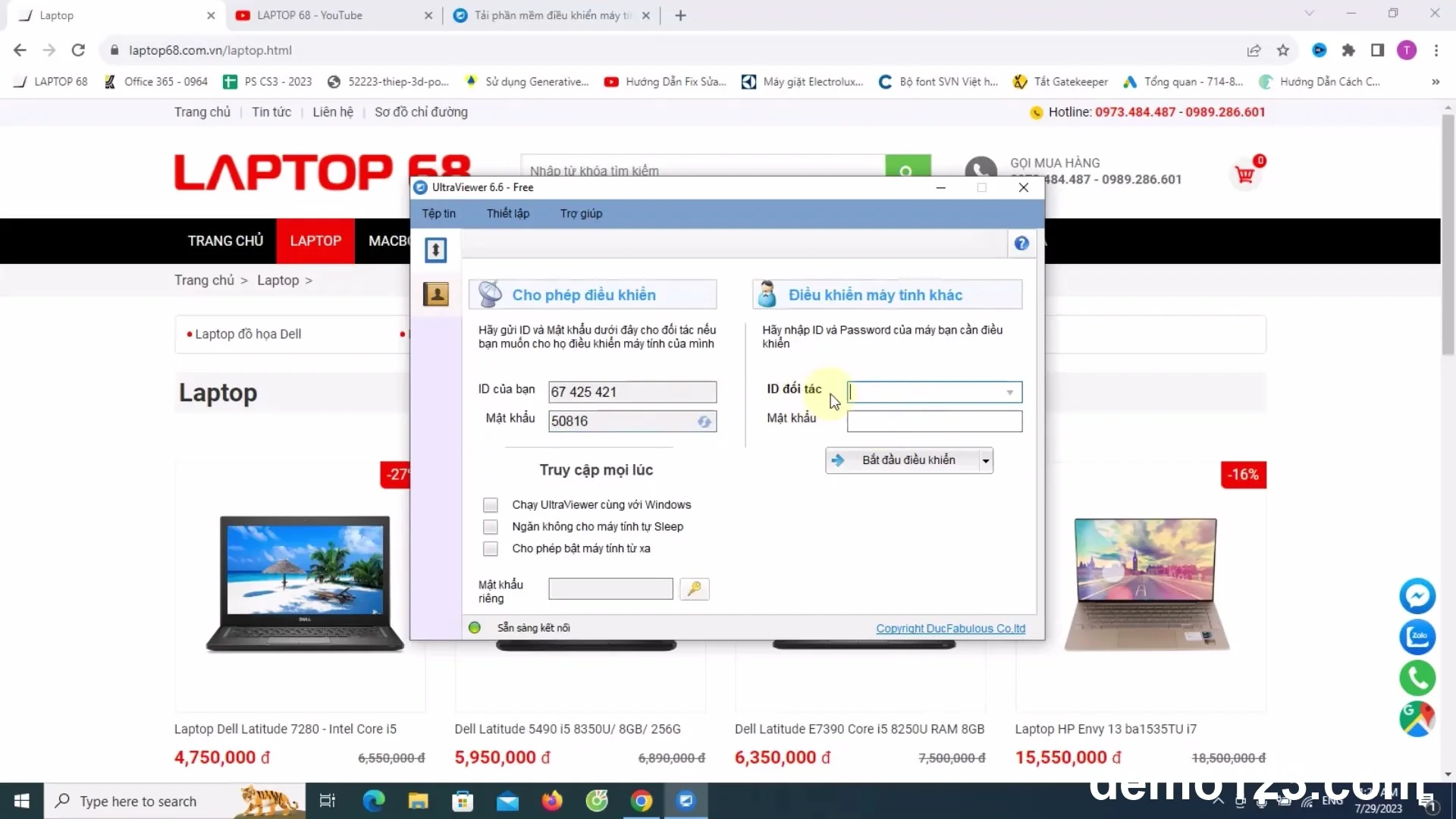Open Microsoft Edge from the taskbar

tap(373, 801)
